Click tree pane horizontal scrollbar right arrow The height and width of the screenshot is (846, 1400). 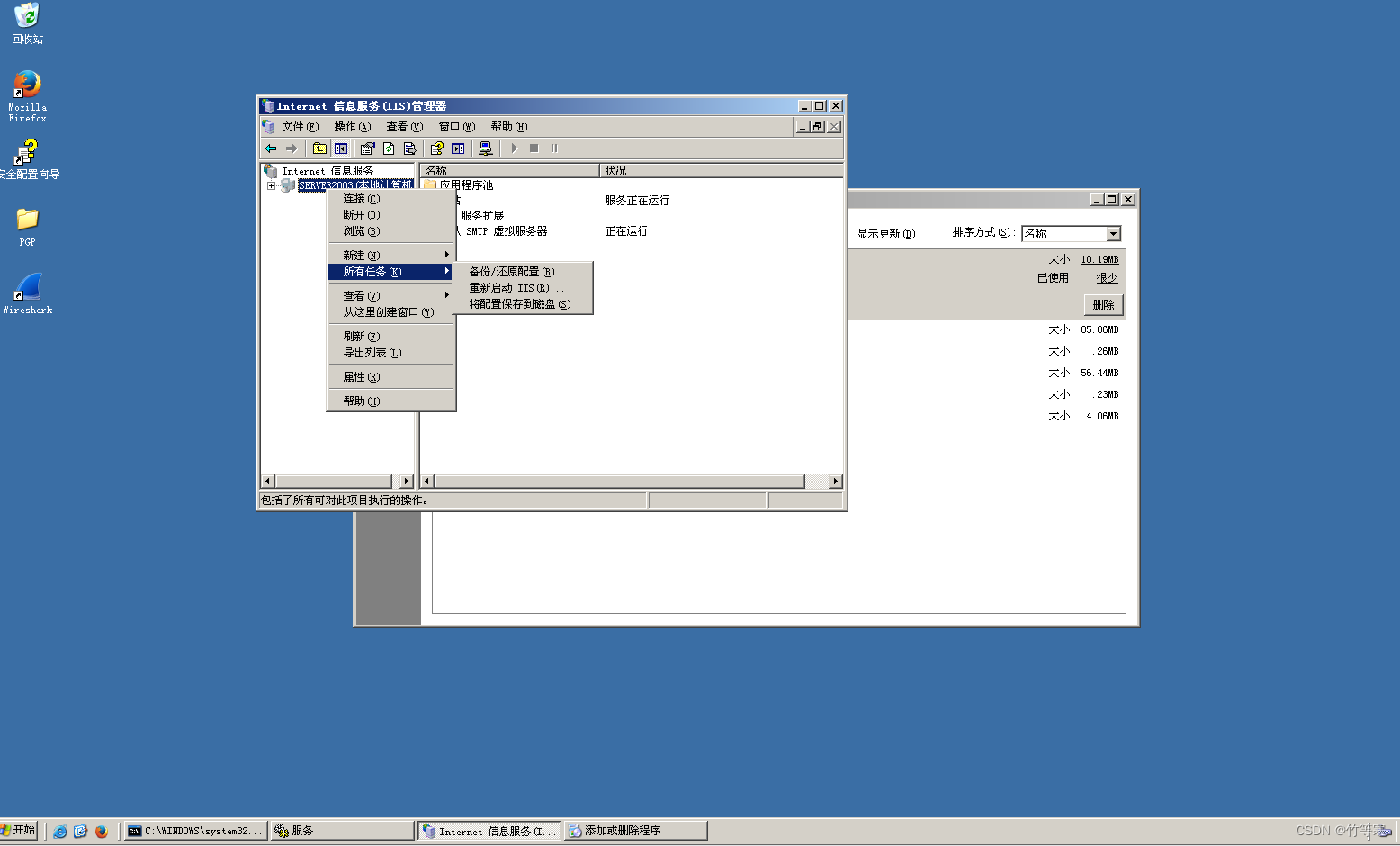click(407, 481)
